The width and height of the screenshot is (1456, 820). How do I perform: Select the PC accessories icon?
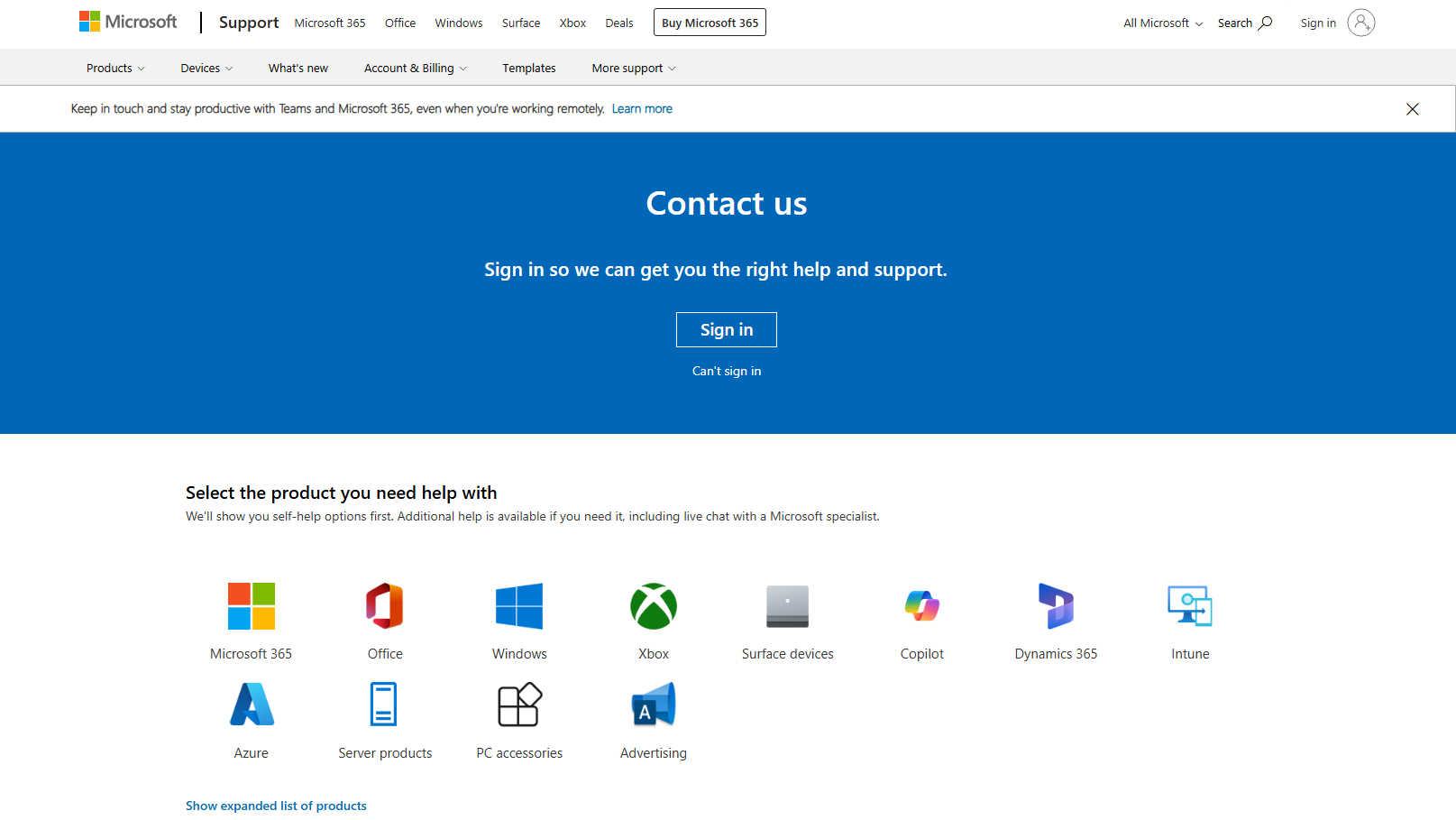click(519, 705)
